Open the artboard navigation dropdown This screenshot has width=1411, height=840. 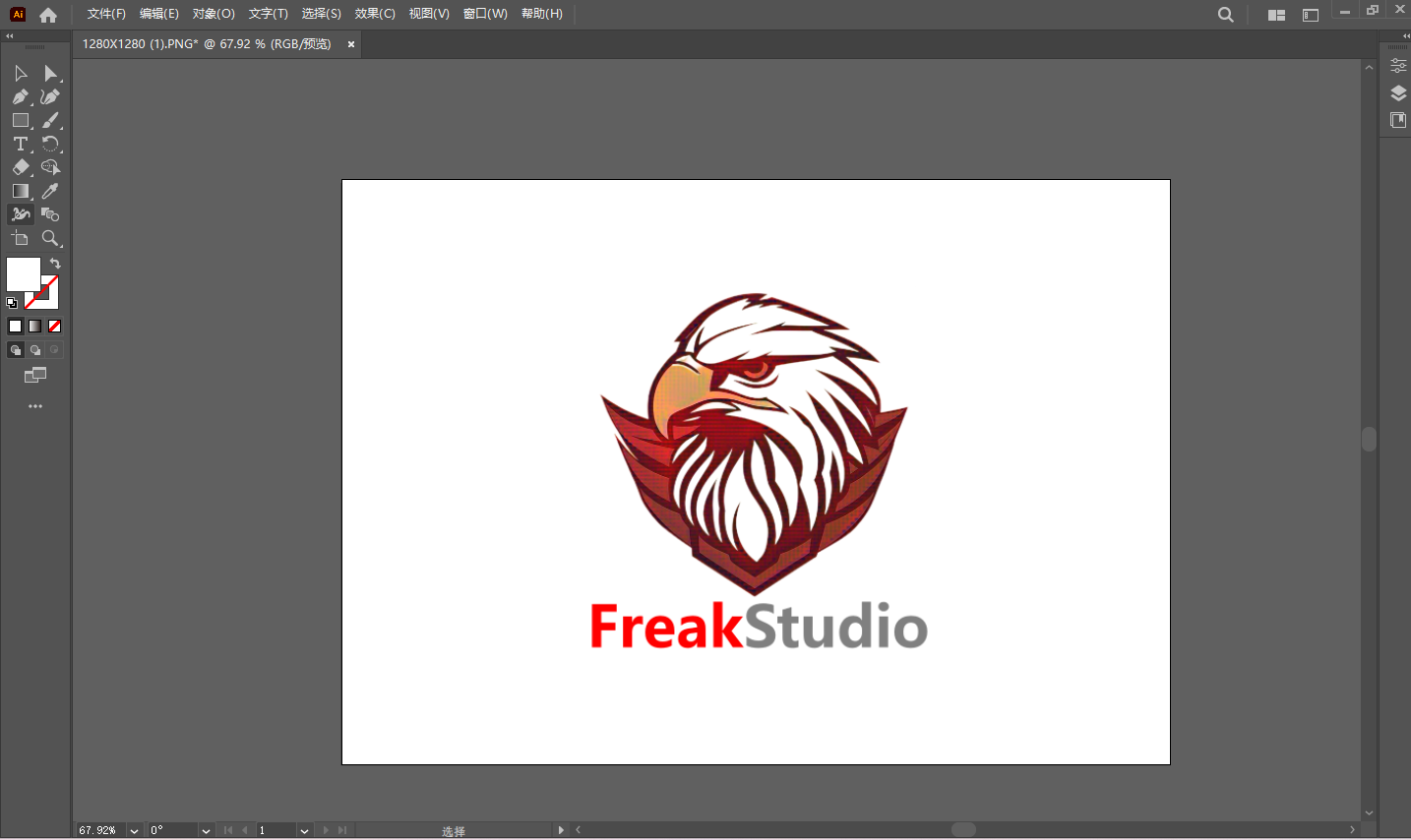coord(304,831)
